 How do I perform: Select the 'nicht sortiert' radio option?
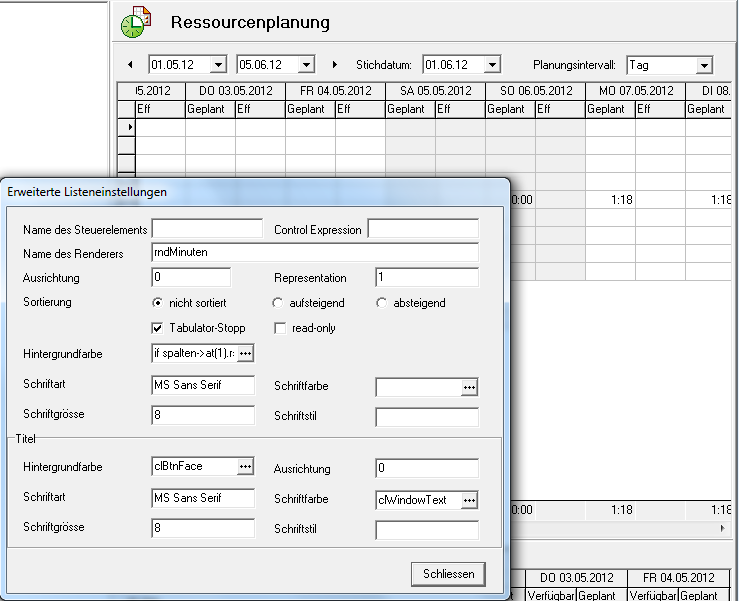(x=157, y=303)
